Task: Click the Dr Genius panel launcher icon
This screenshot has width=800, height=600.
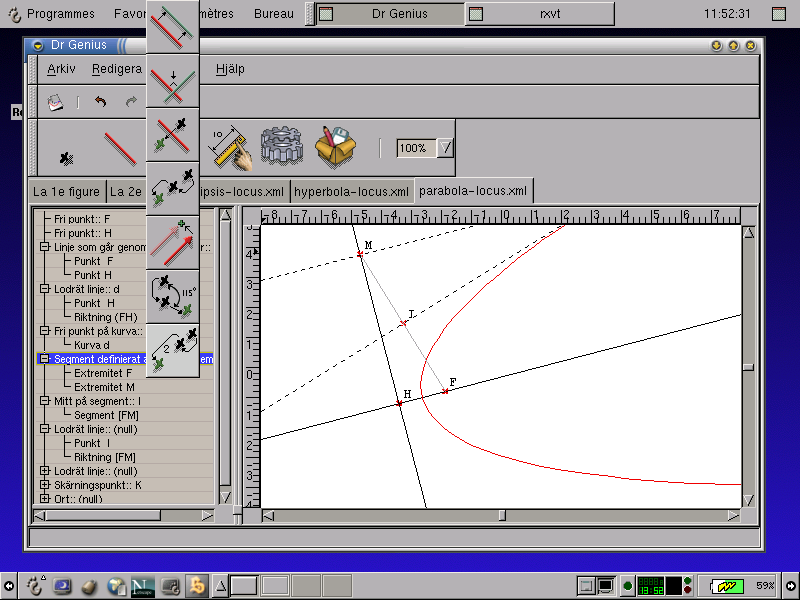Action: (x=196, y=586)
